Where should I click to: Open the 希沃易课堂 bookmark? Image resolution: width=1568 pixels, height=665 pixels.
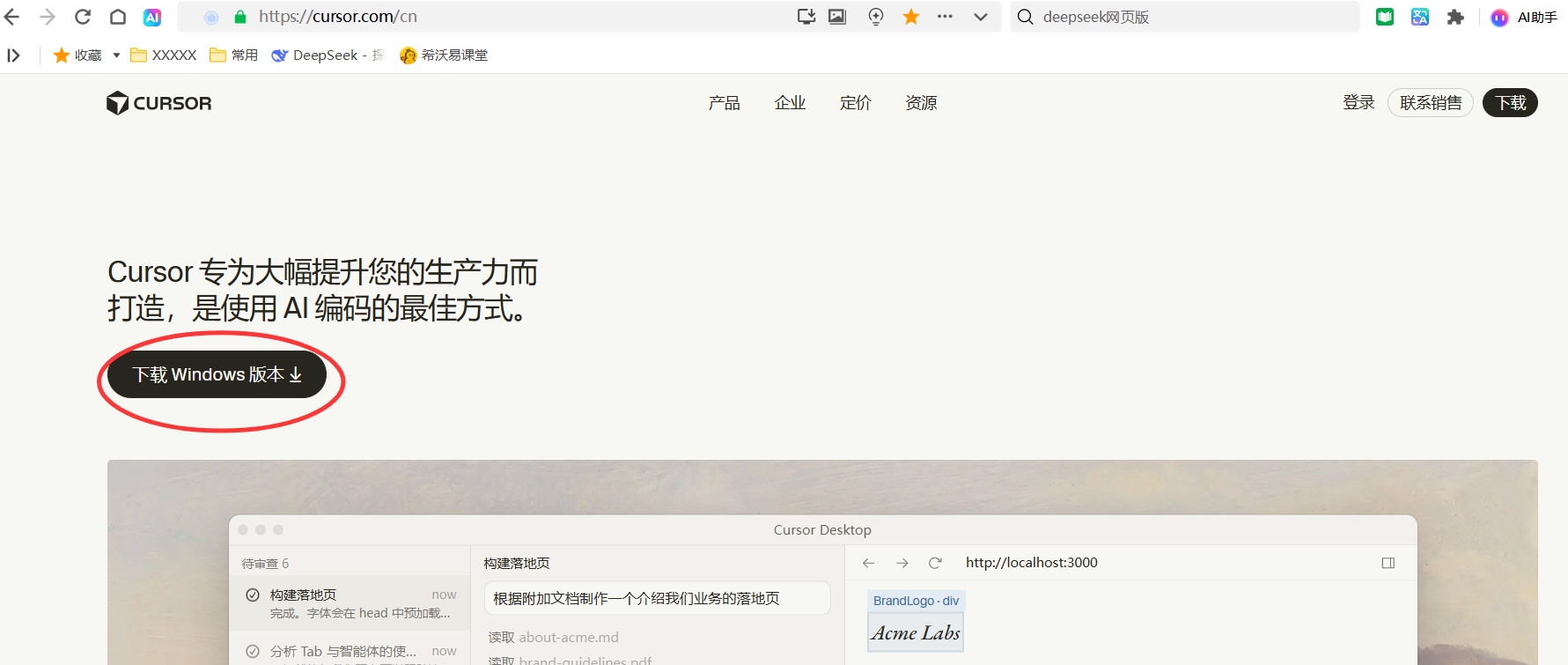point(444,55)
